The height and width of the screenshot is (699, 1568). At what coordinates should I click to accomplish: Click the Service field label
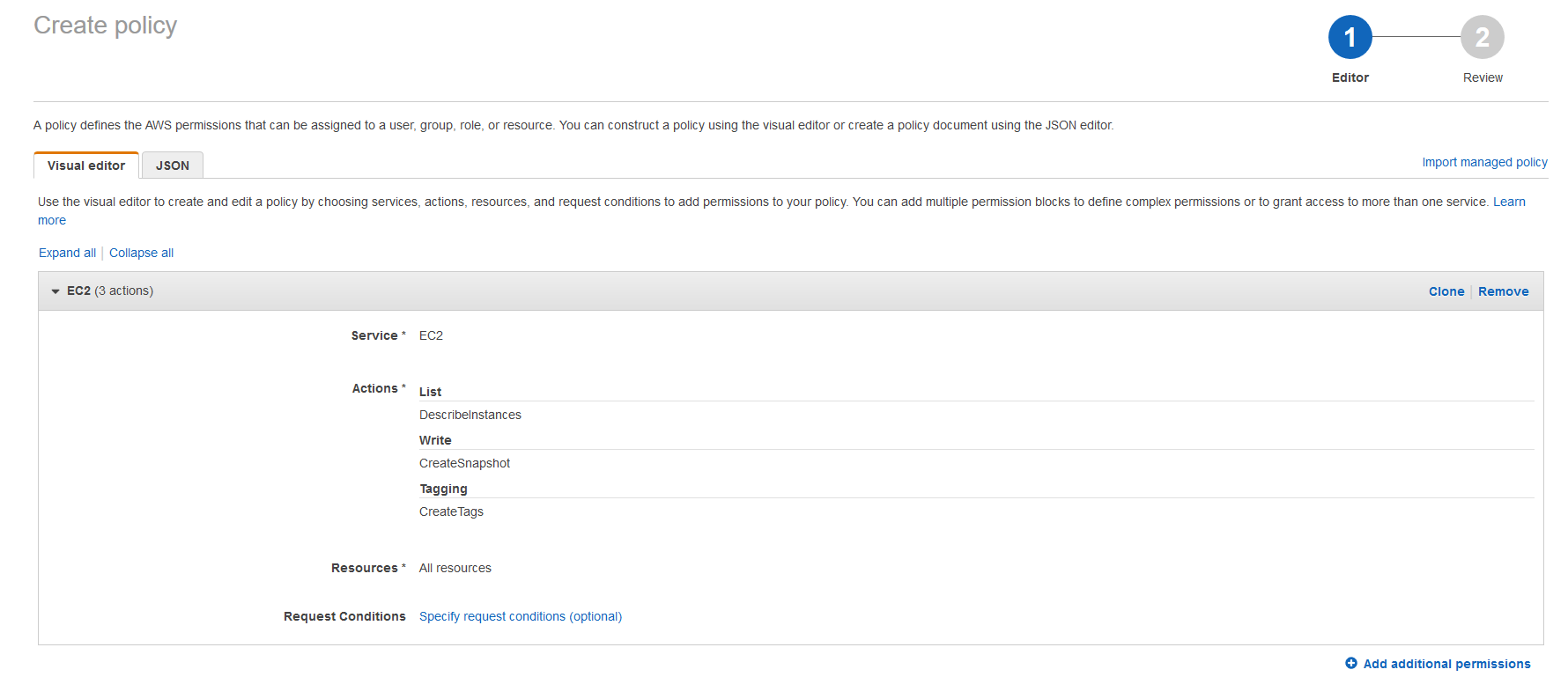(378, 335)
